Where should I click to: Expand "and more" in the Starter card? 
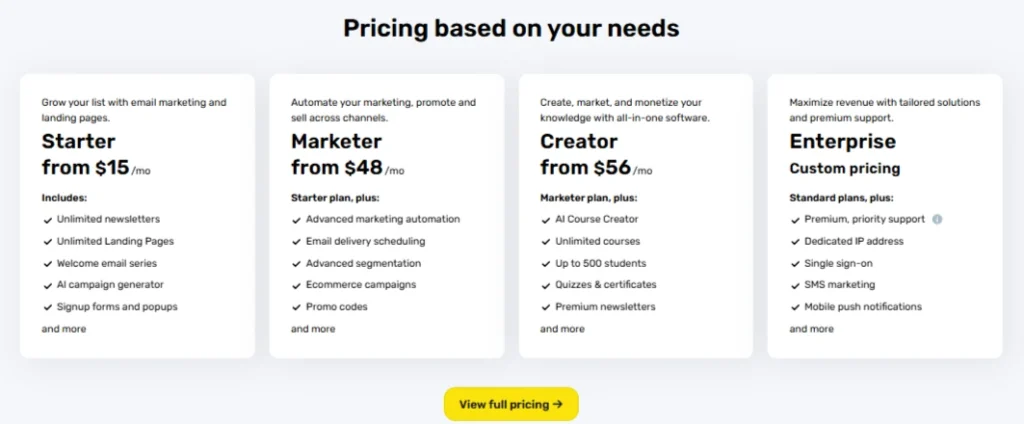click(x=64, y=329)
